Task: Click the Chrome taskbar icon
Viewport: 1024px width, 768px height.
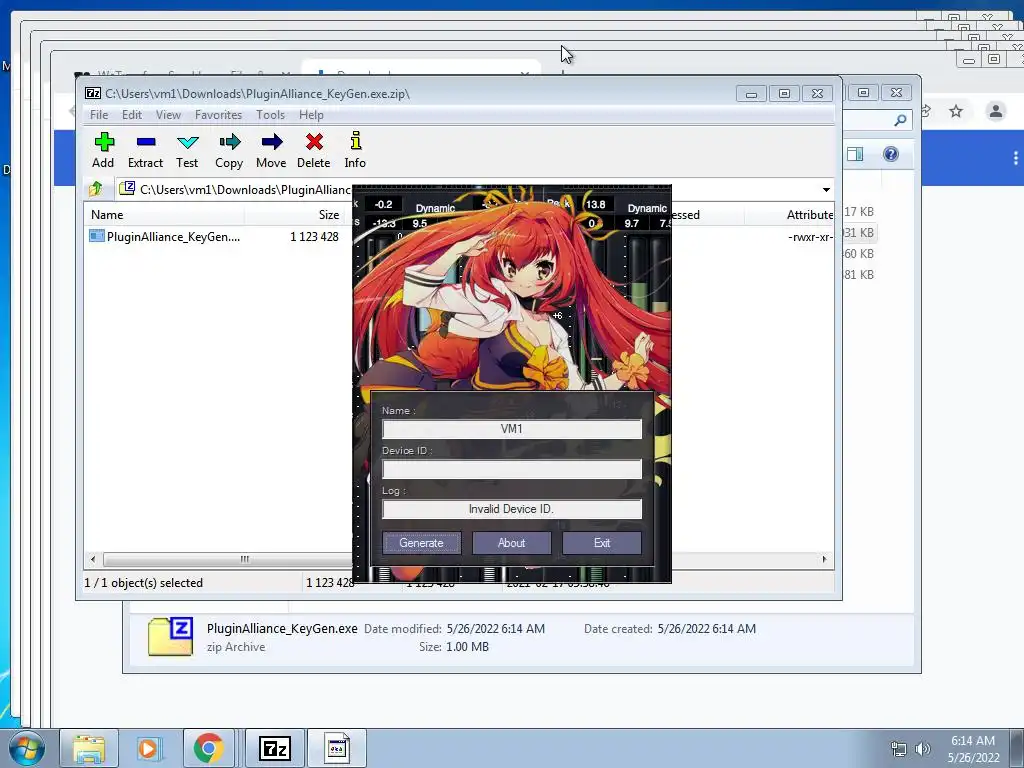Action: (208, 748)
